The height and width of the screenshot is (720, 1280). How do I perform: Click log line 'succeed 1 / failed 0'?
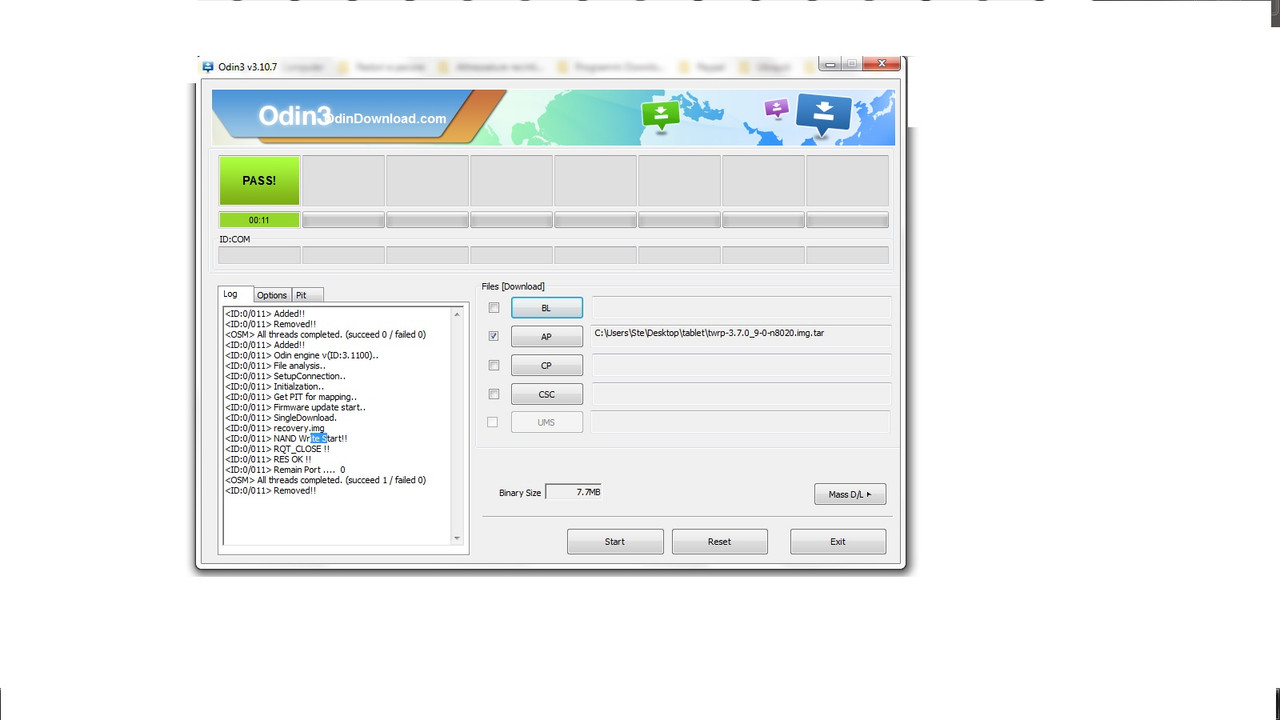tap(385, 480)
